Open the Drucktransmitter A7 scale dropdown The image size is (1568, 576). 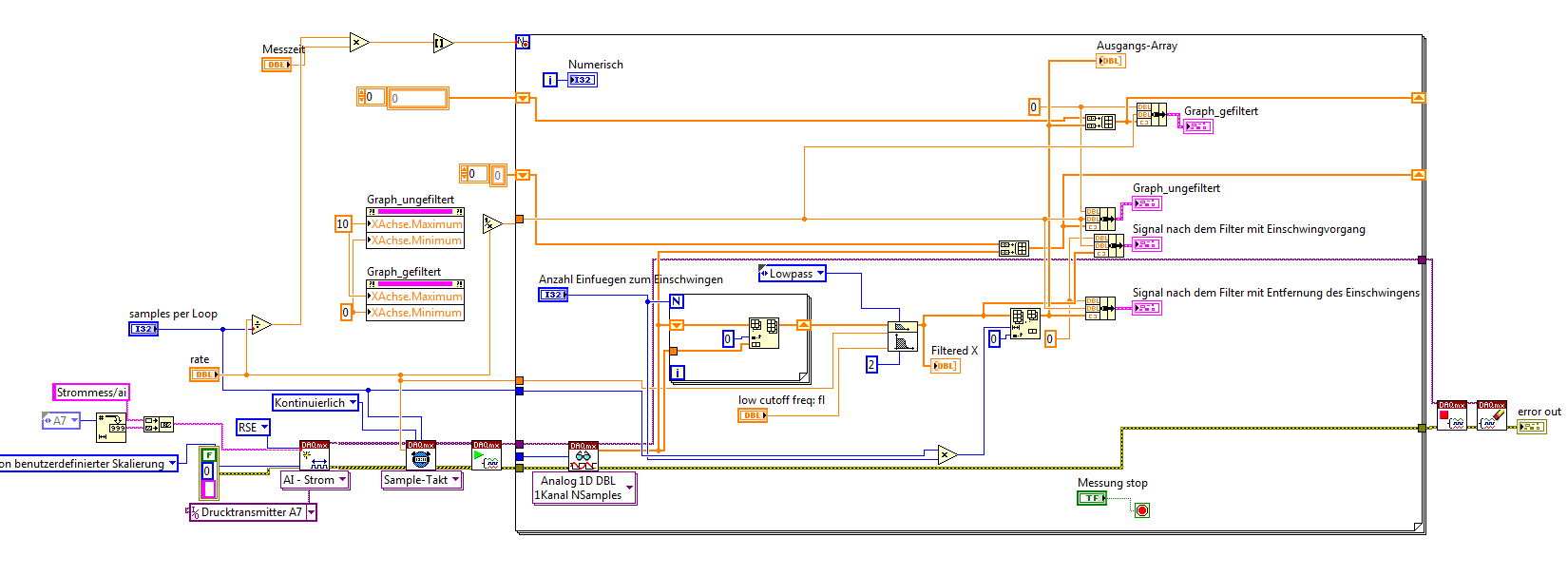253,512
